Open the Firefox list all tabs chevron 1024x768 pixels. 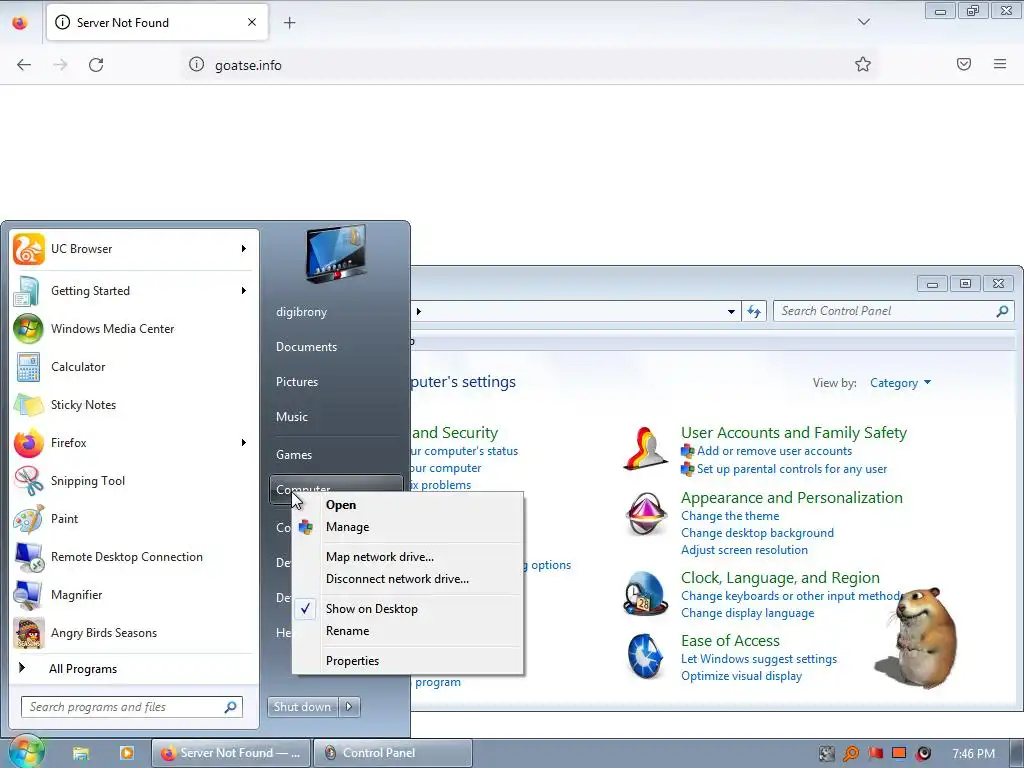click(x=863, y=22)
